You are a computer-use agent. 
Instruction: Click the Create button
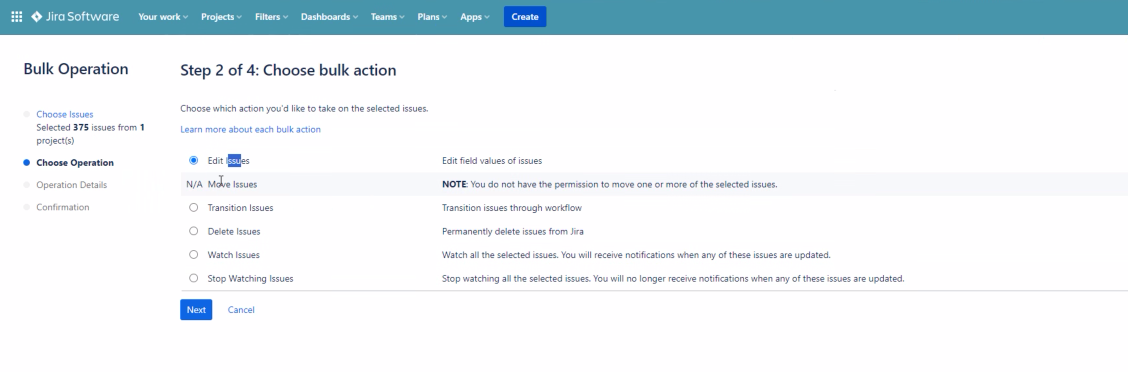click(x=524, y=17)
